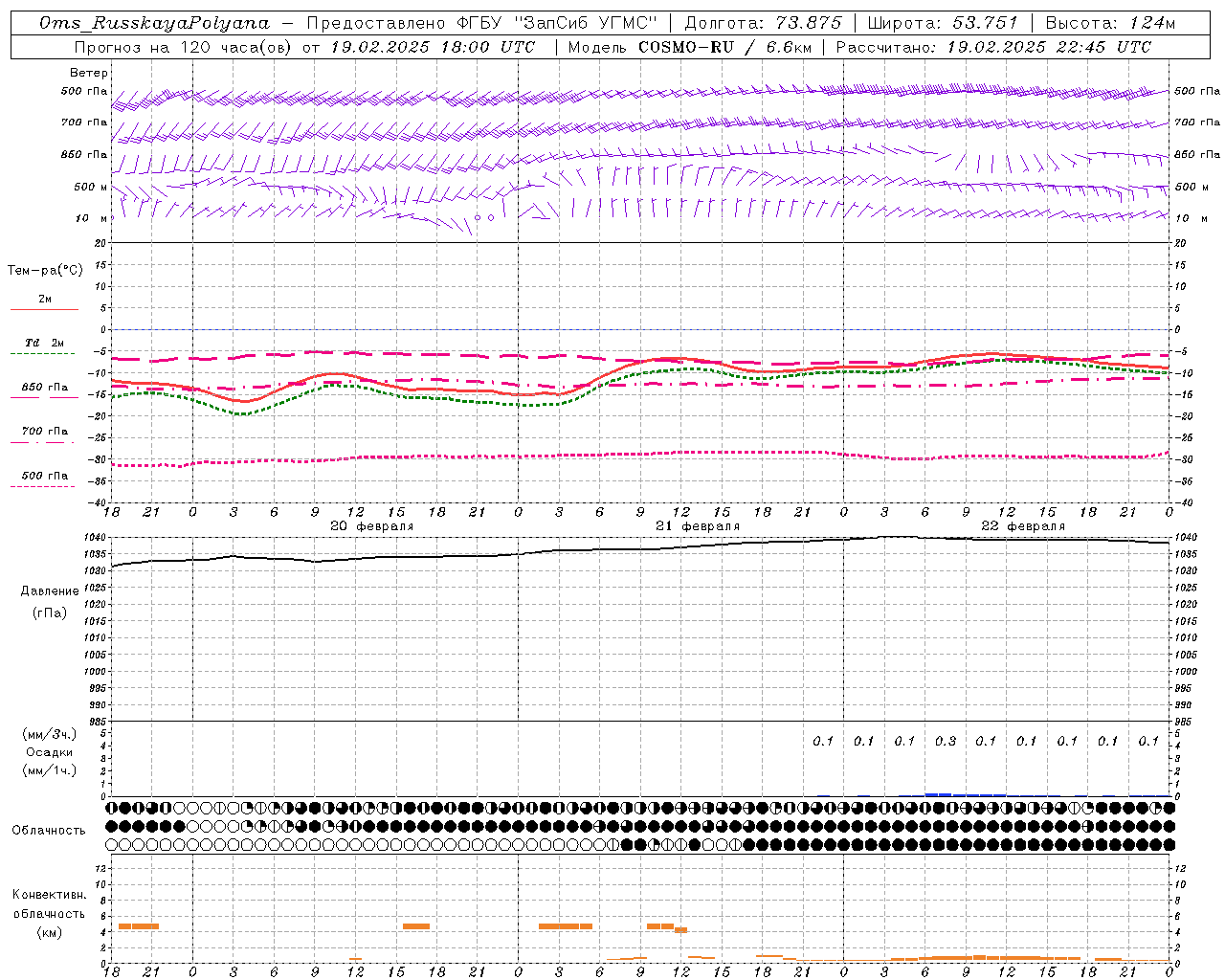
Task: Click the 'Осадки' precipitation label
Action: pos(49,752)
